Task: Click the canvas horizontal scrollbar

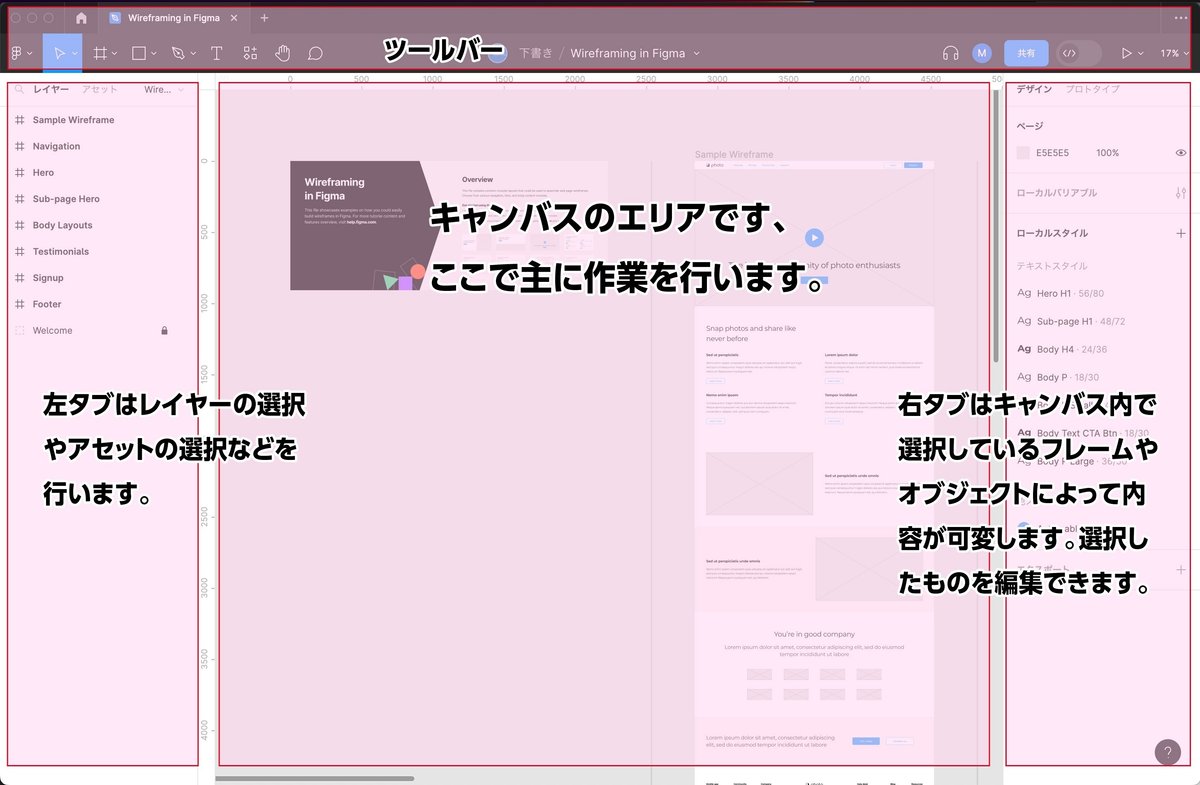Action: 314,777
